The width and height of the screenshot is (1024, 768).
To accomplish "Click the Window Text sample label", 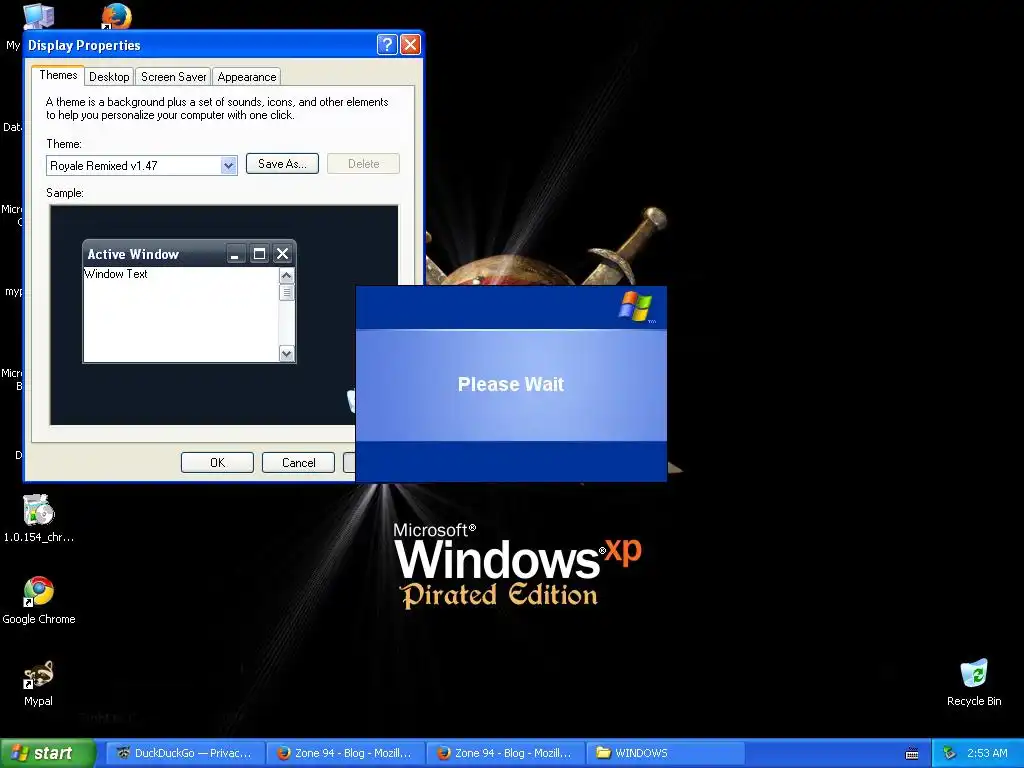I will point(116,274).
